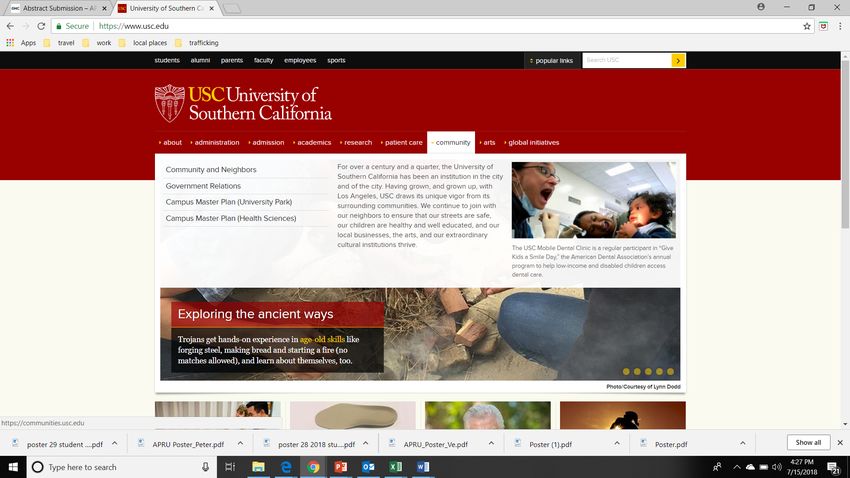Close the University of Southern California tab
Screen dimensions: 850x478
[211, 8]
